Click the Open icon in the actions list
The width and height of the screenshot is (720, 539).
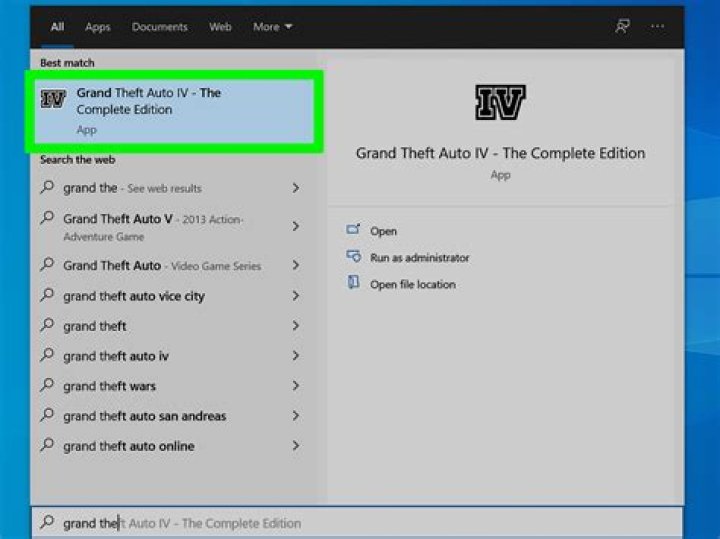tap(353, 230)
